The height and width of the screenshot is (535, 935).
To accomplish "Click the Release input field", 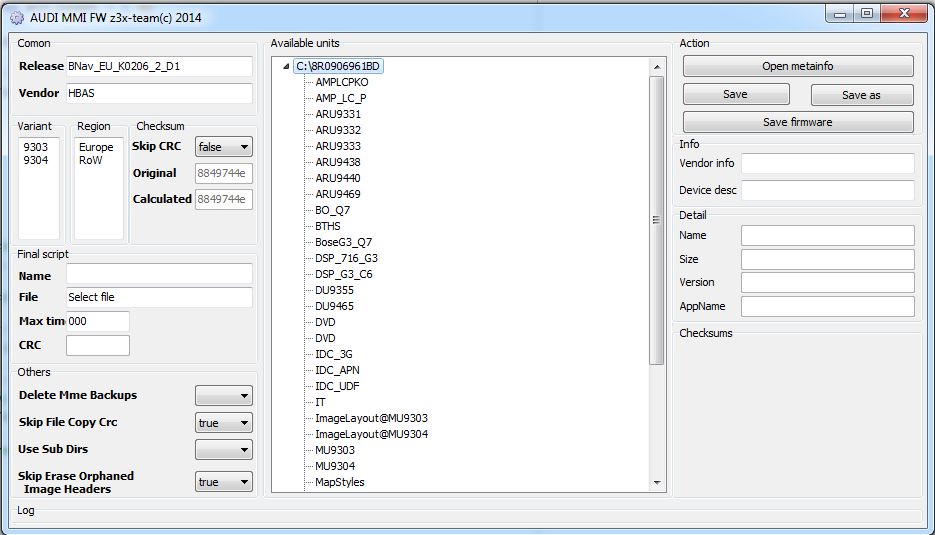I will tap(158, 67).
